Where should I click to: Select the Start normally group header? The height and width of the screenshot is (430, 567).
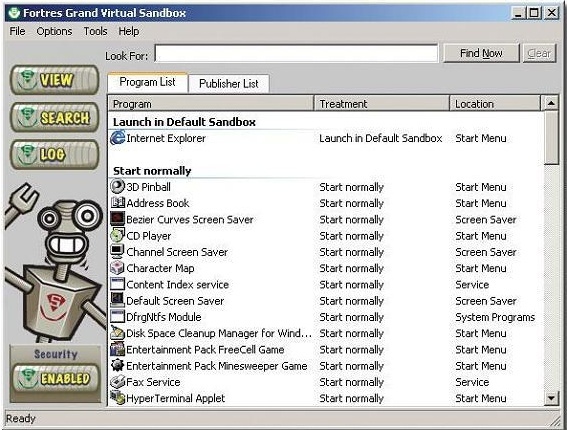point(152,171)
